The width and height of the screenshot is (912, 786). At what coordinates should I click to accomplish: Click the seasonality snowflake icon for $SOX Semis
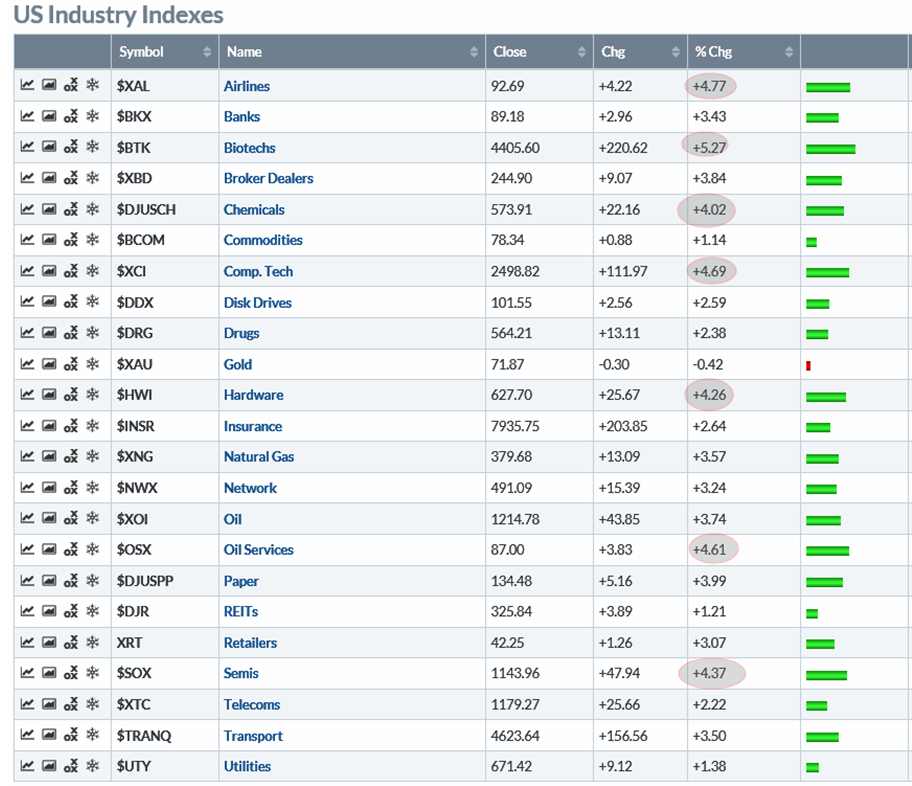[93, 673]
